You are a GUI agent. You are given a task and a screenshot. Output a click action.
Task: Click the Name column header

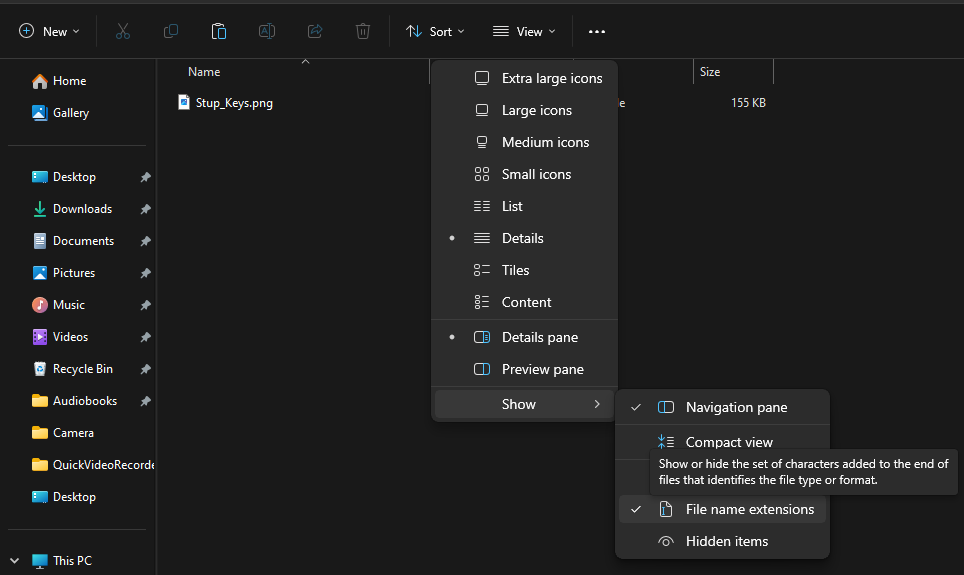click(204, 72)
